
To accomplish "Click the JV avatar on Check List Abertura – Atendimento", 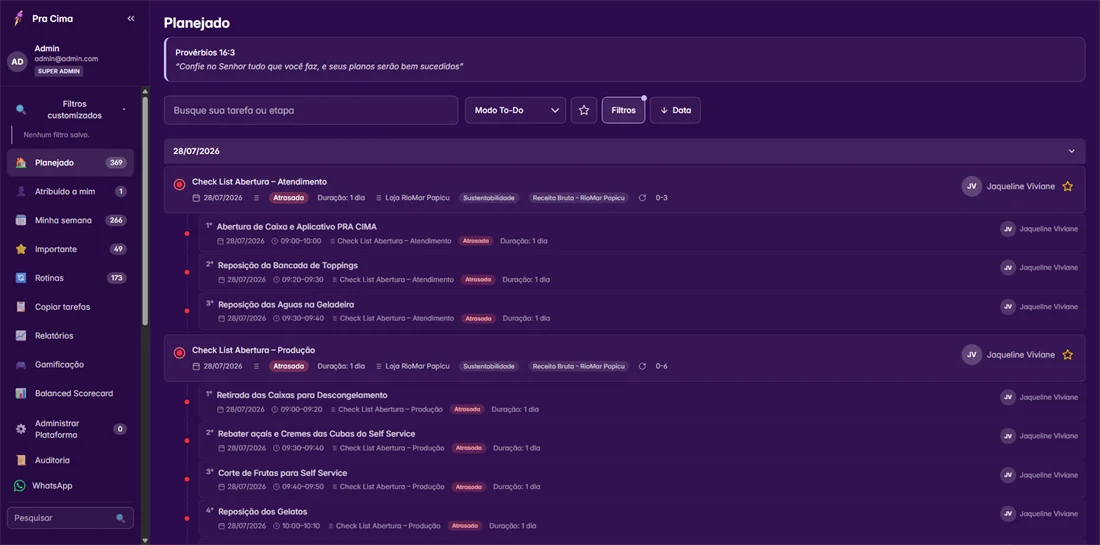I will pyautogui.click(x=972, y=187).
